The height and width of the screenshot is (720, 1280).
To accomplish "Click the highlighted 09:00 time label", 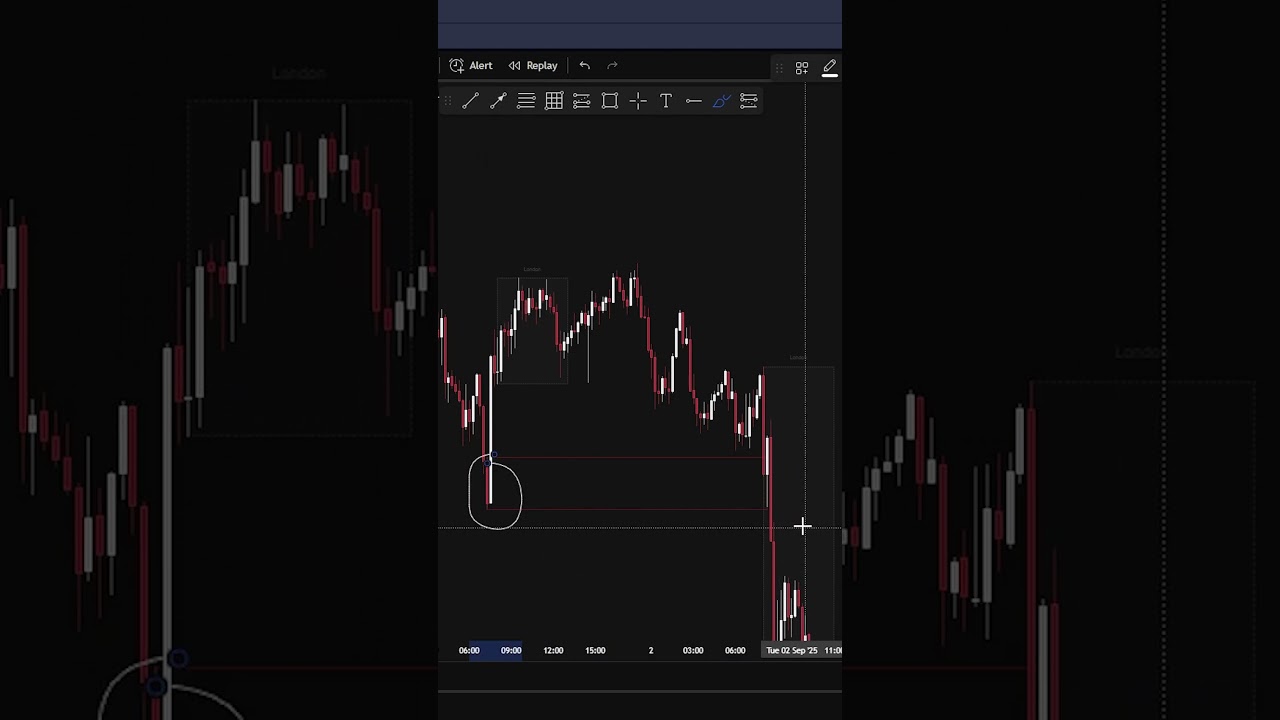I will (511, 650).
